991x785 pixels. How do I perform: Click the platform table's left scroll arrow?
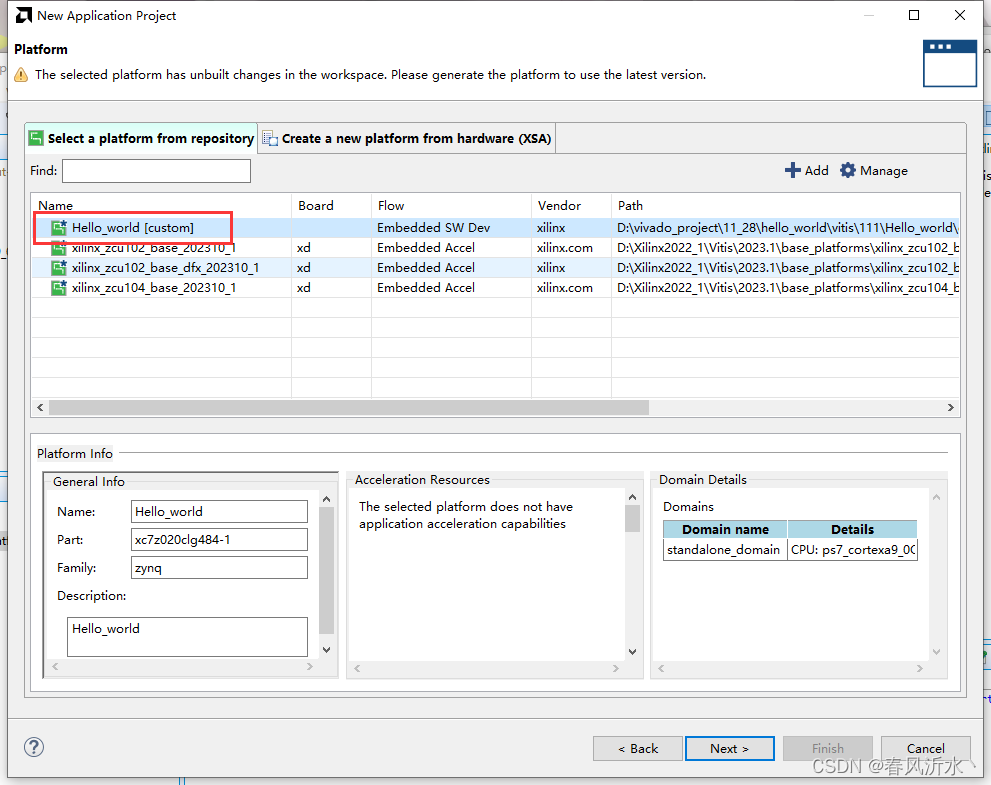[40, 408]
